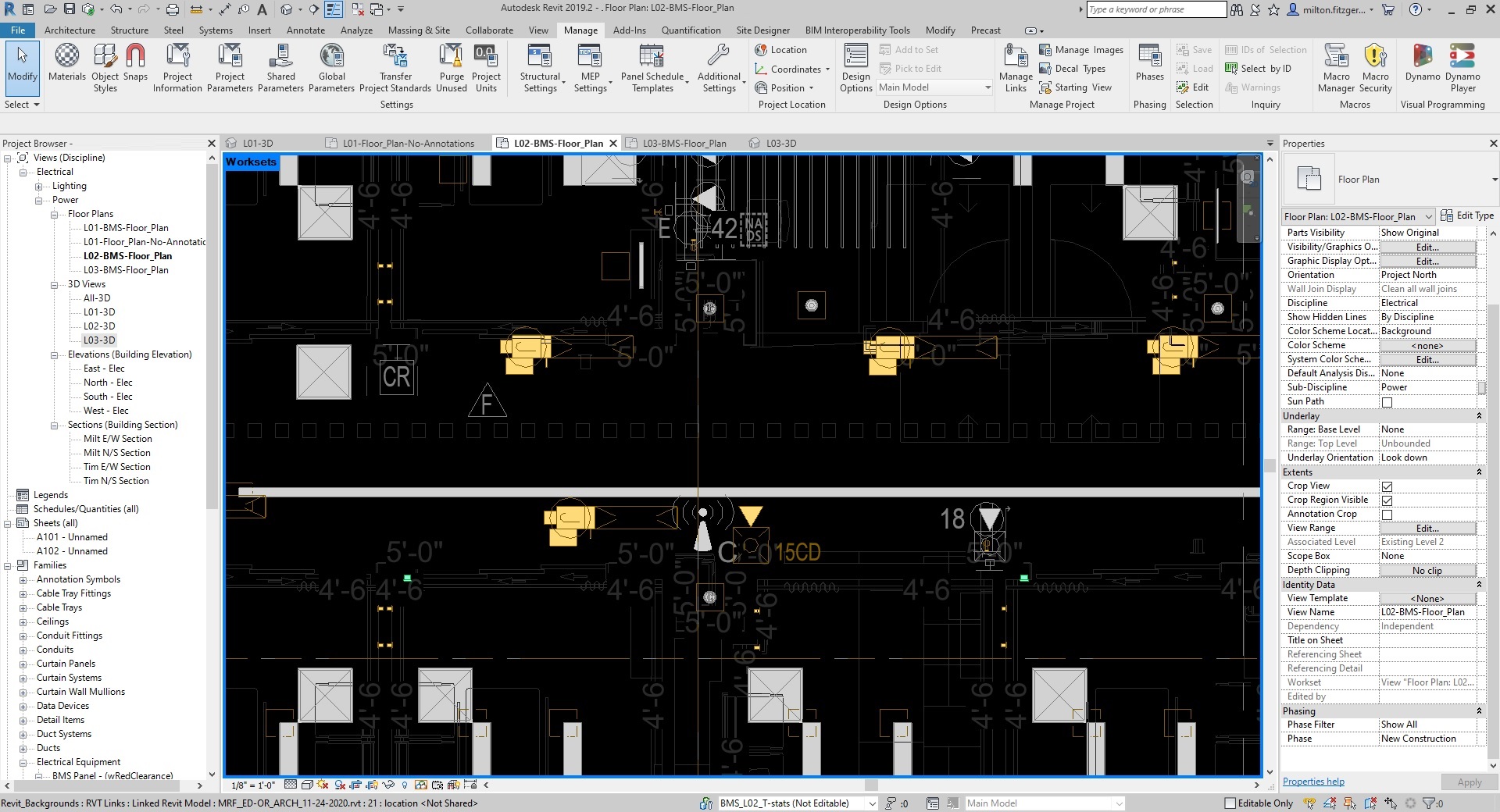Open Manage Links
Image resolution: width=1500 pixels, height=812 pixels.
(1016, 68)
